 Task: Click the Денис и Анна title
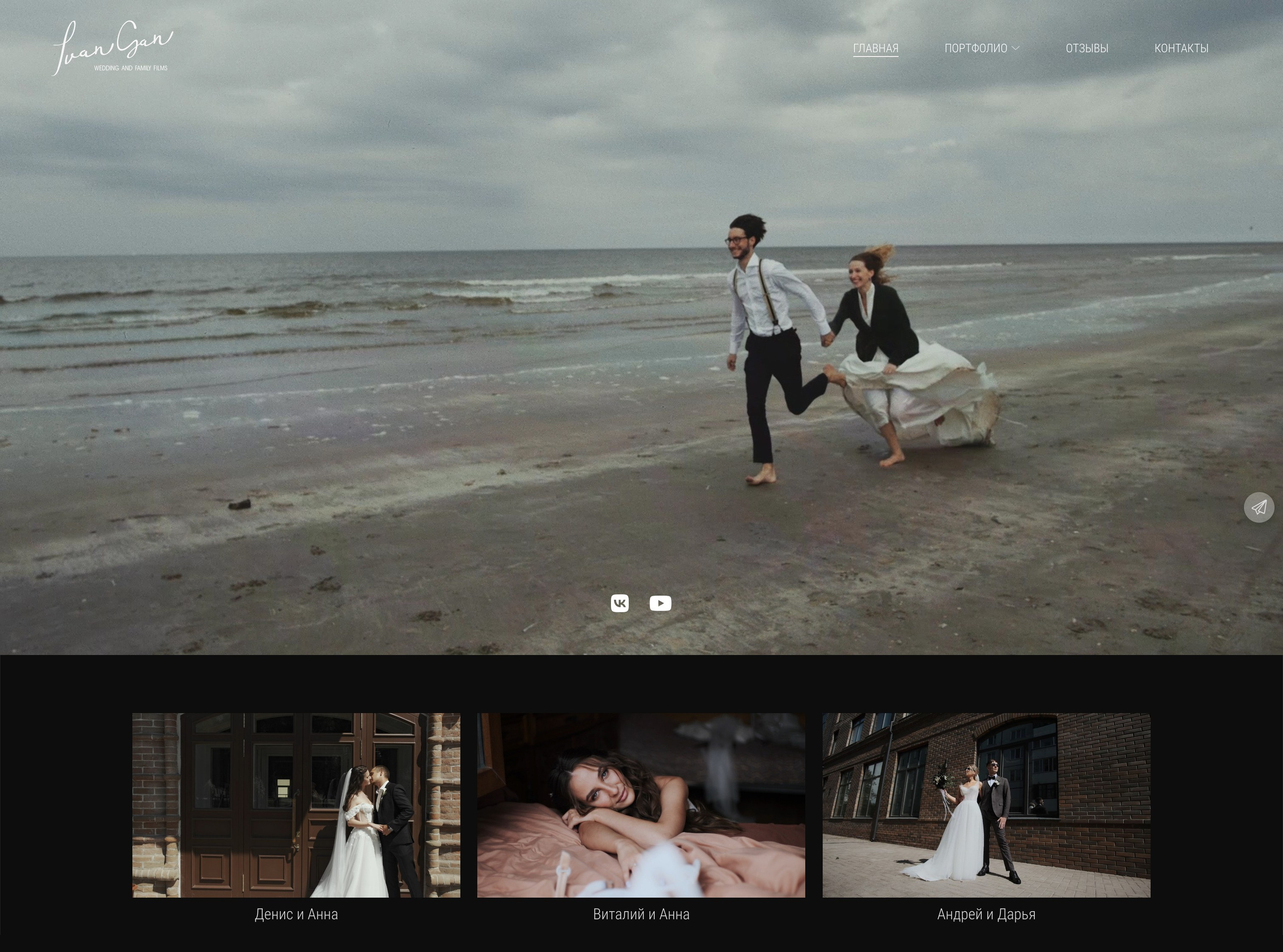pos(296,914)
